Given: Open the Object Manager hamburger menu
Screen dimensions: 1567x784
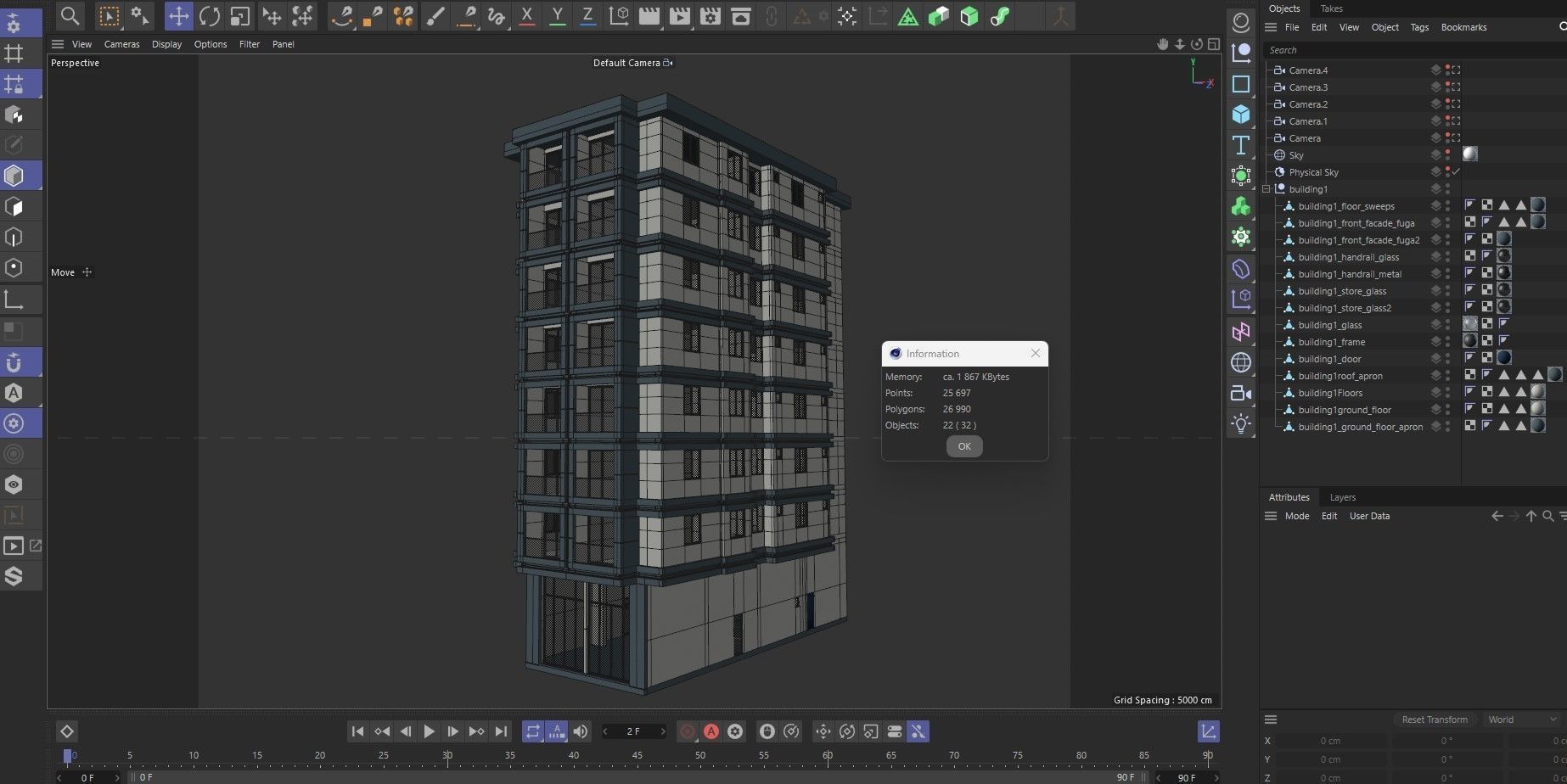Looking at the screenshot, I should tap(1271, 27).
